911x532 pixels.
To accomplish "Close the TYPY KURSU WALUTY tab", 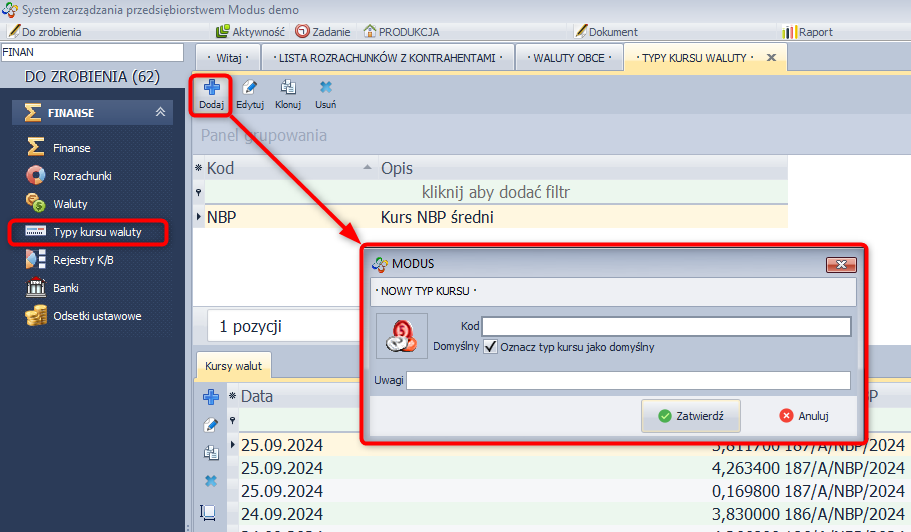I will point(771,58).
